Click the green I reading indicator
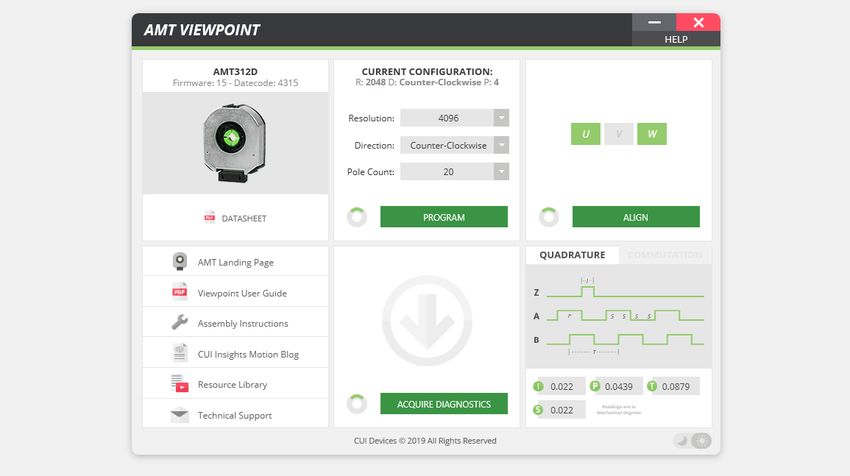Screen dimensions: 850x476 coord(538,387)
